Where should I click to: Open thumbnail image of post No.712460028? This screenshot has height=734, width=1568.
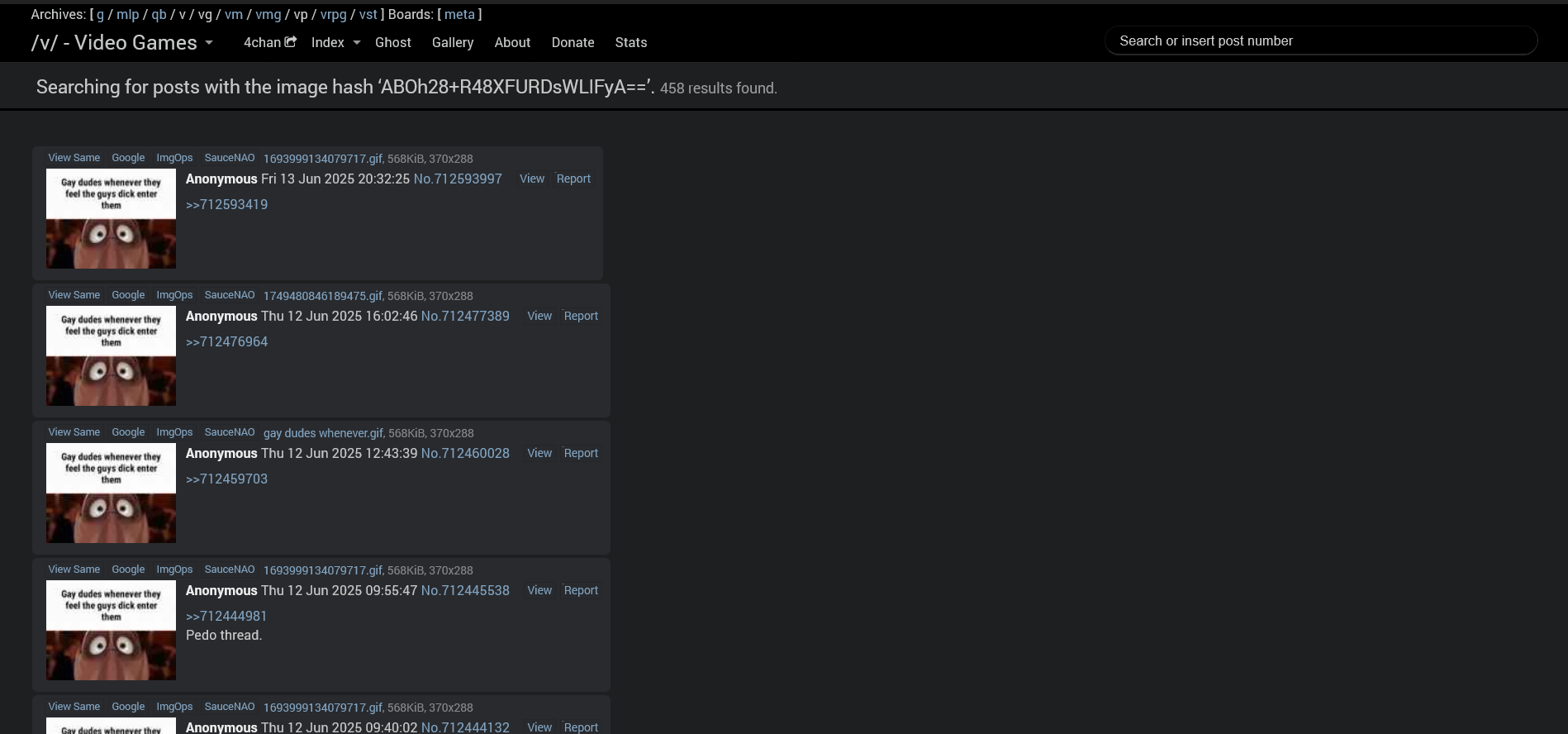pyautogui.click(x=111, y=493)
